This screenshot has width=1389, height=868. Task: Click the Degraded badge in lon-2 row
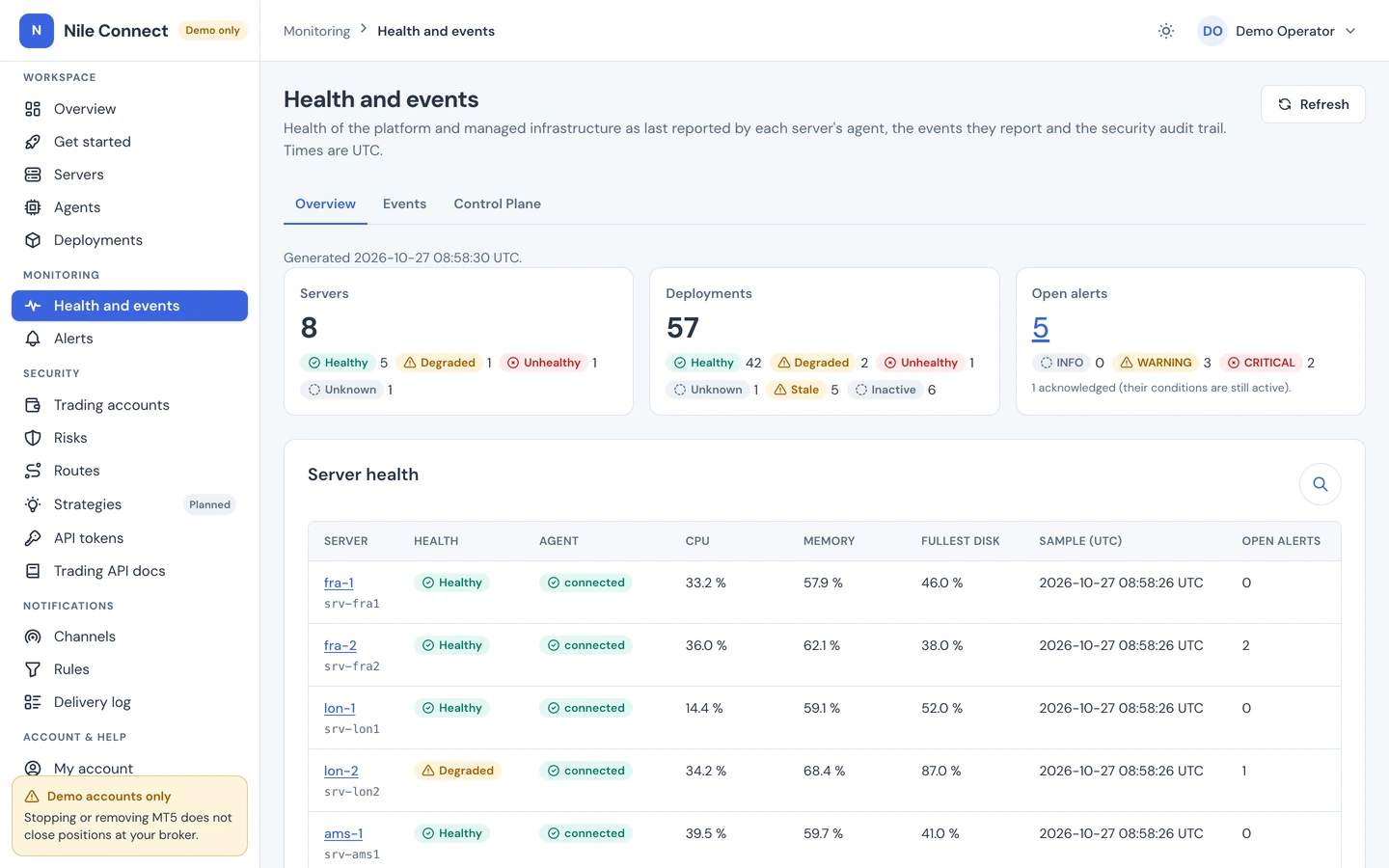pos(457,771)
